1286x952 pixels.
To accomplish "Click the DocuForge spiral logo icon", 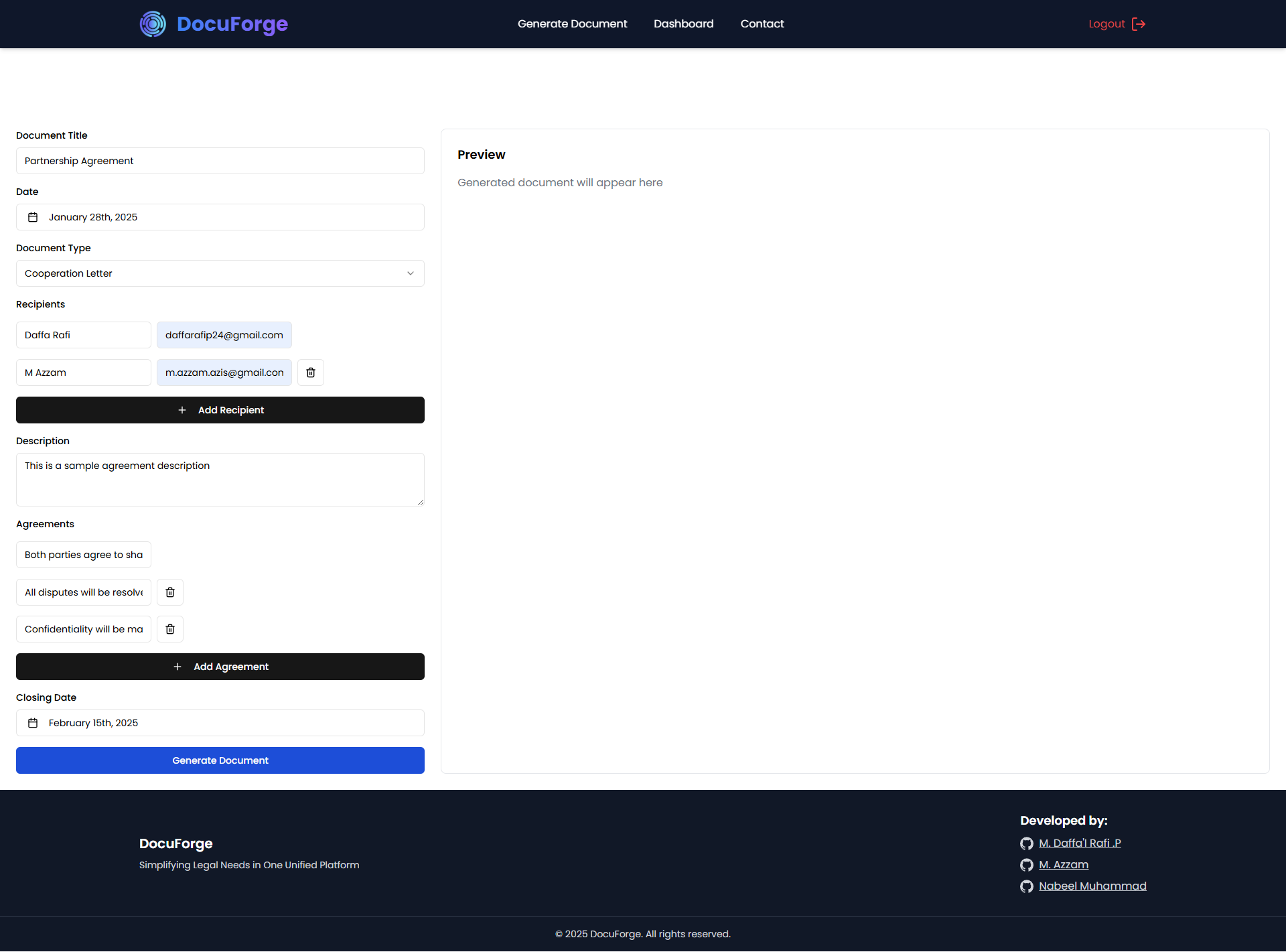I will coord(153,24).
